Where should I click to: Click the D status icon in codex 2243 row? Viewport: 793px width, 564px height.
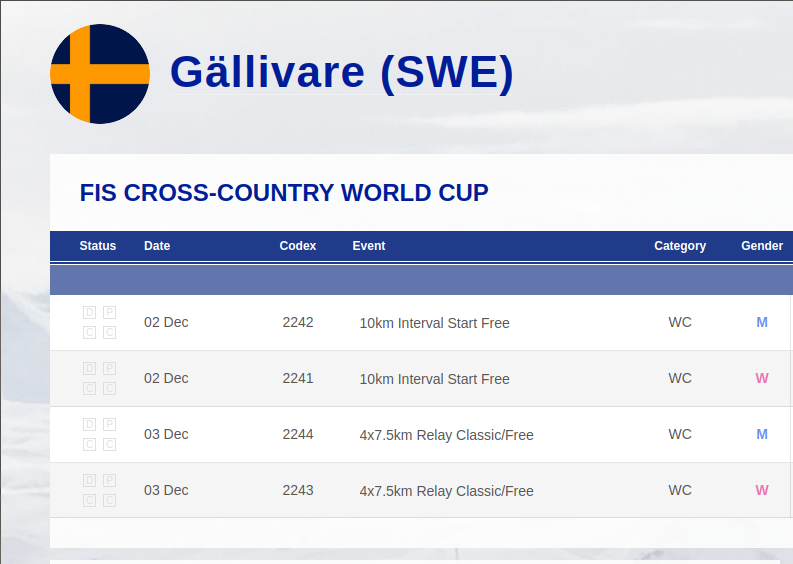pyautogui.click(x=90, y=481)
